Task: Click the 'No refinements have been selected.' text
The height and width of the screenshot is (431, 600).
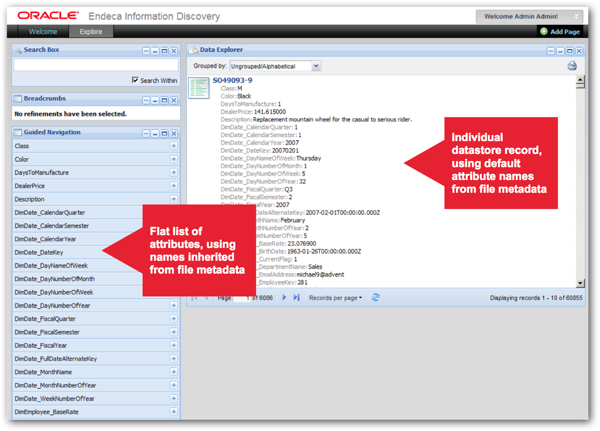Action: [70, 114]
